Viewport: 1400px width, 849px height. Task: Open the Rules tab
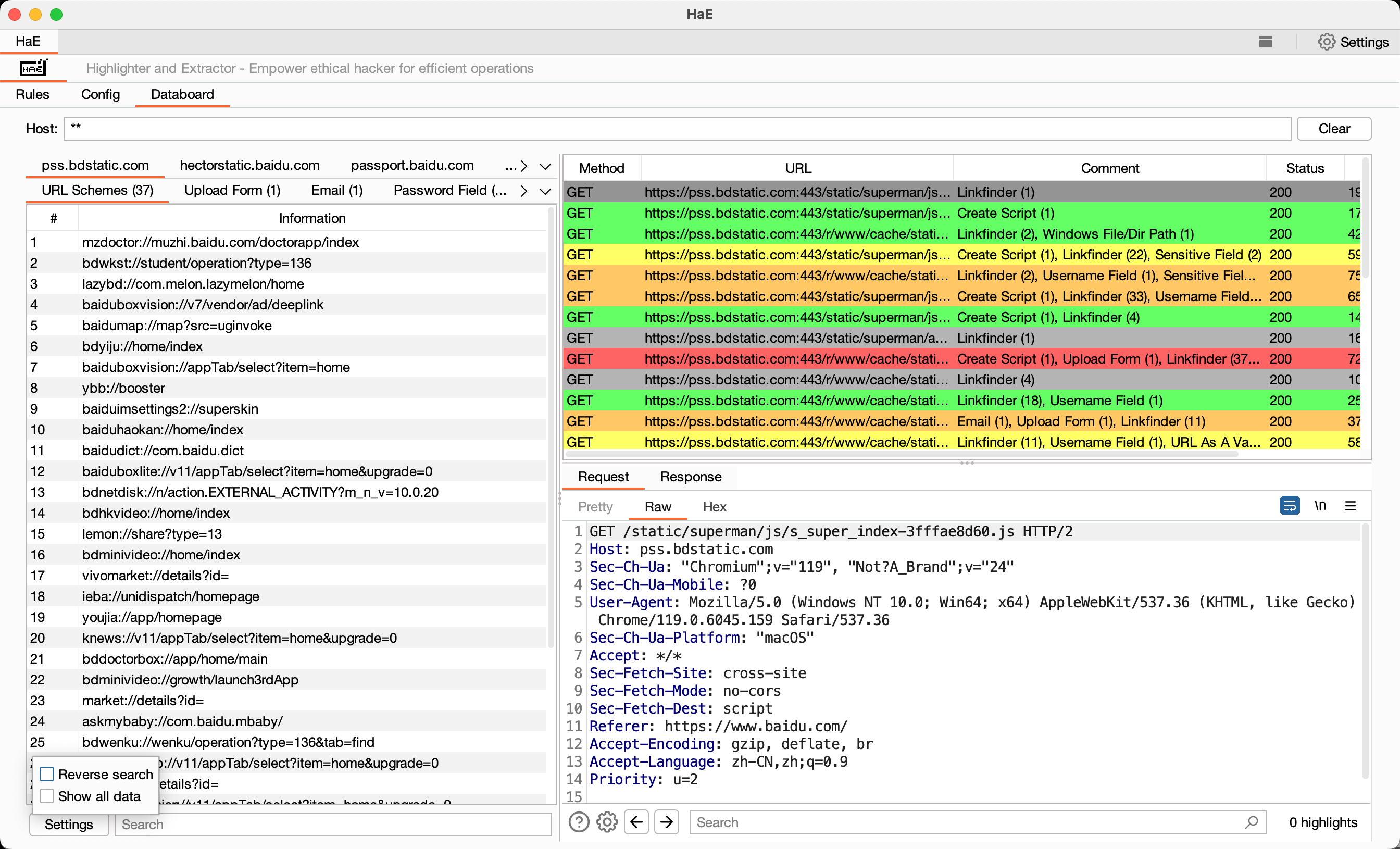coord(32,94)
